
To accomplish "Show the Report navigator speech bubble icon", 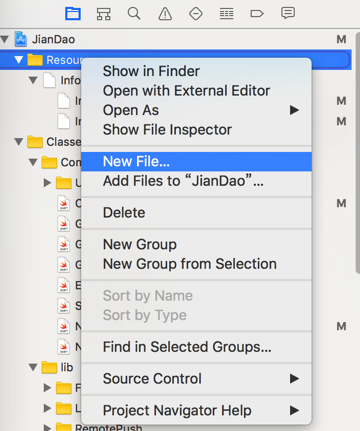I will [288, 13].
